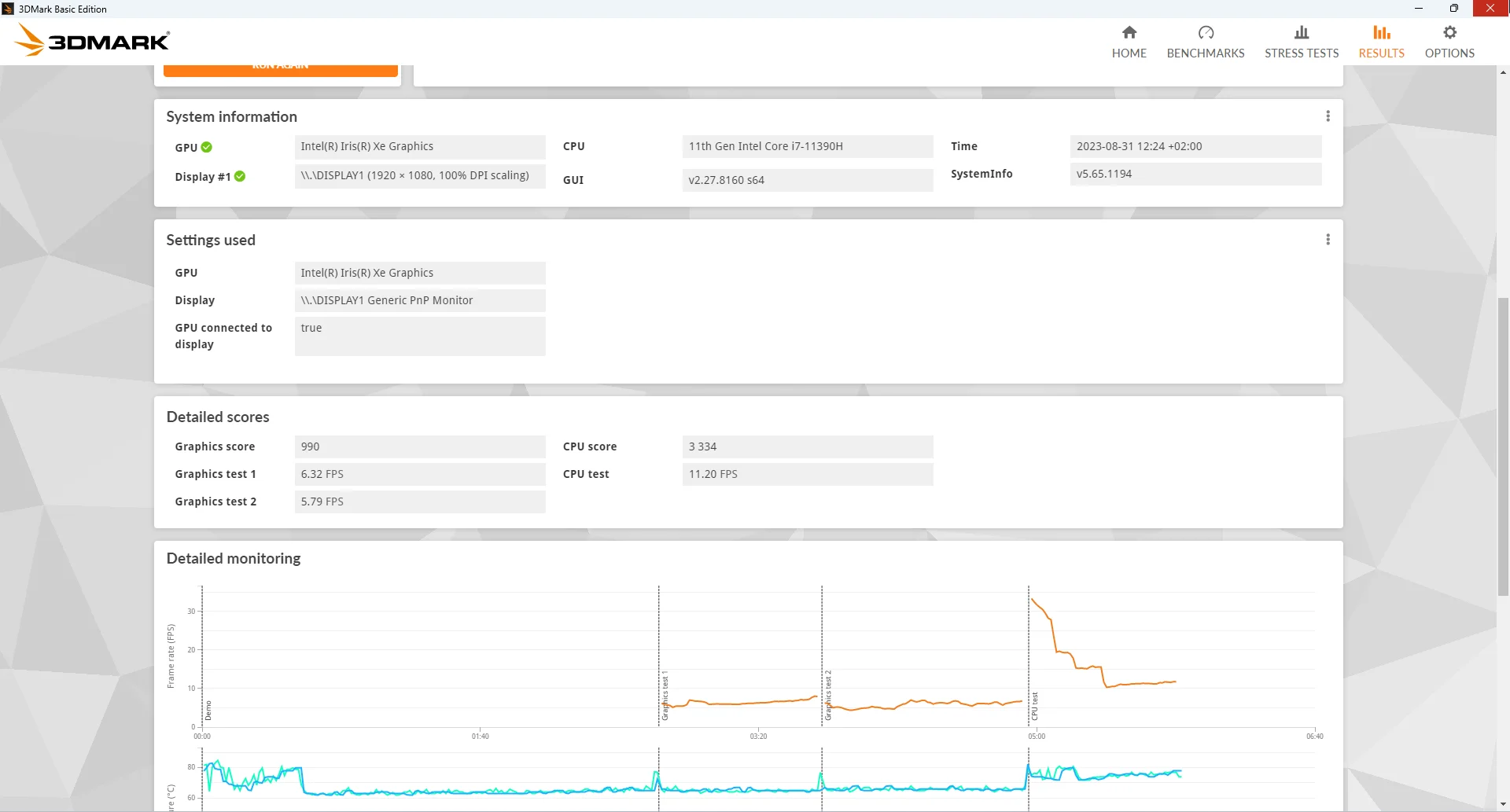
Task: Open Benchmarks via the gauge icon
Action: point(1205,32)
